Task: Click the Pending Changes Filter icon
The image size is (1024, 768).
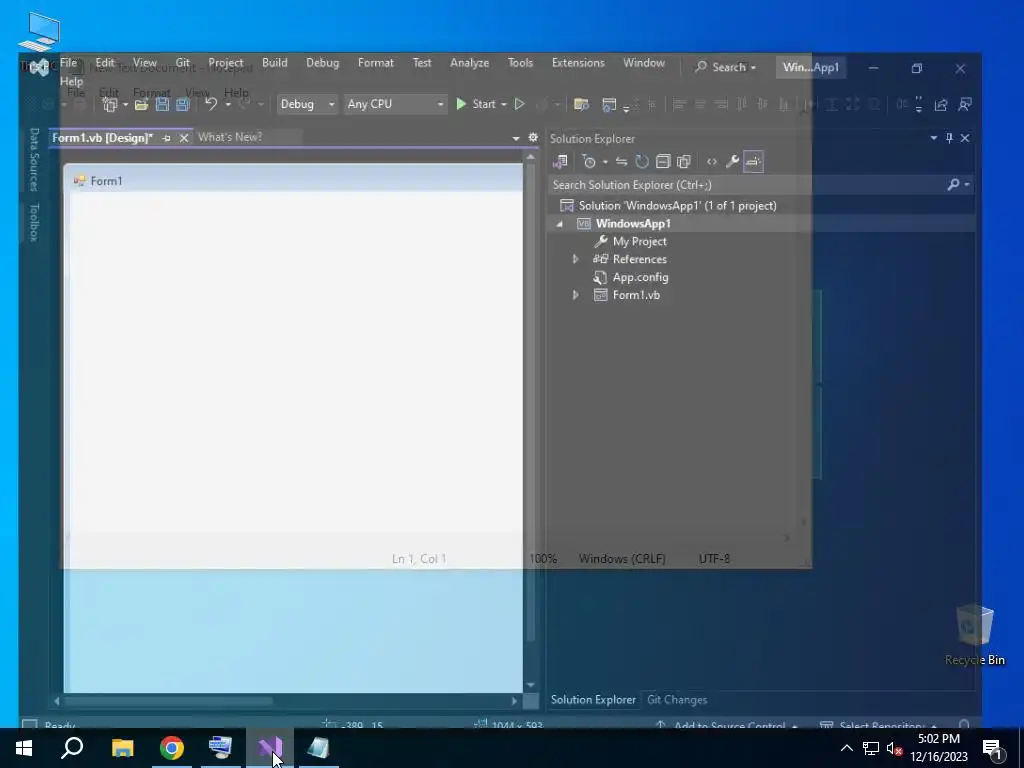Action: click(x=589, y=161)
